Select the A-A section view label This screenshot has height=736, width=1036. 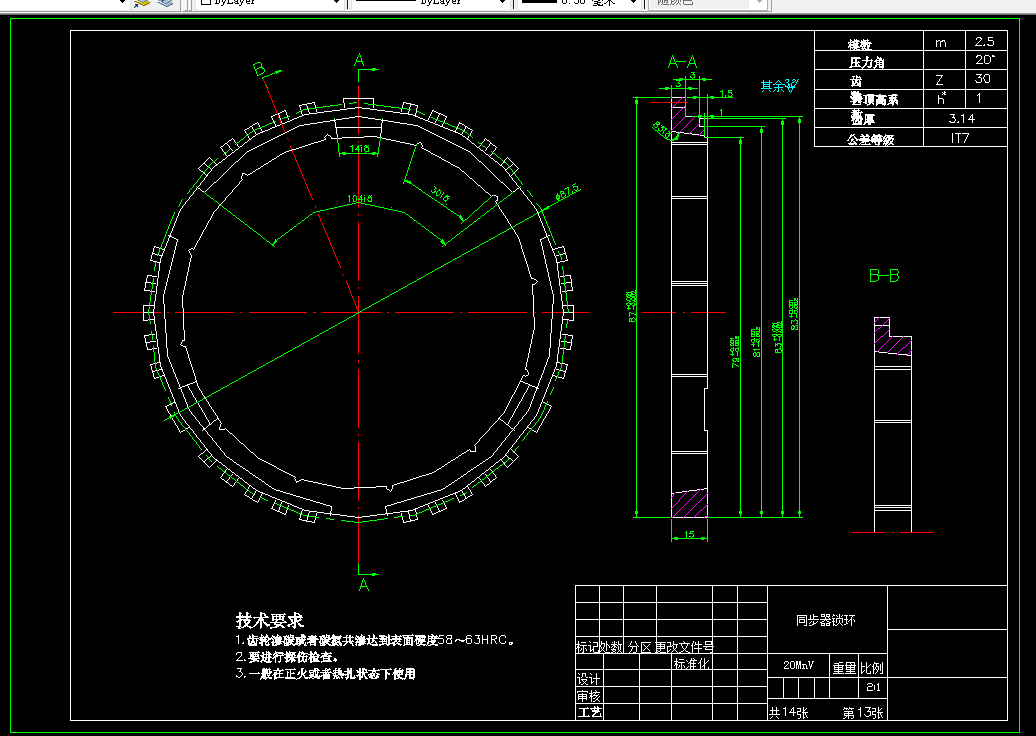pyautogui.click(x=683, y=62)
